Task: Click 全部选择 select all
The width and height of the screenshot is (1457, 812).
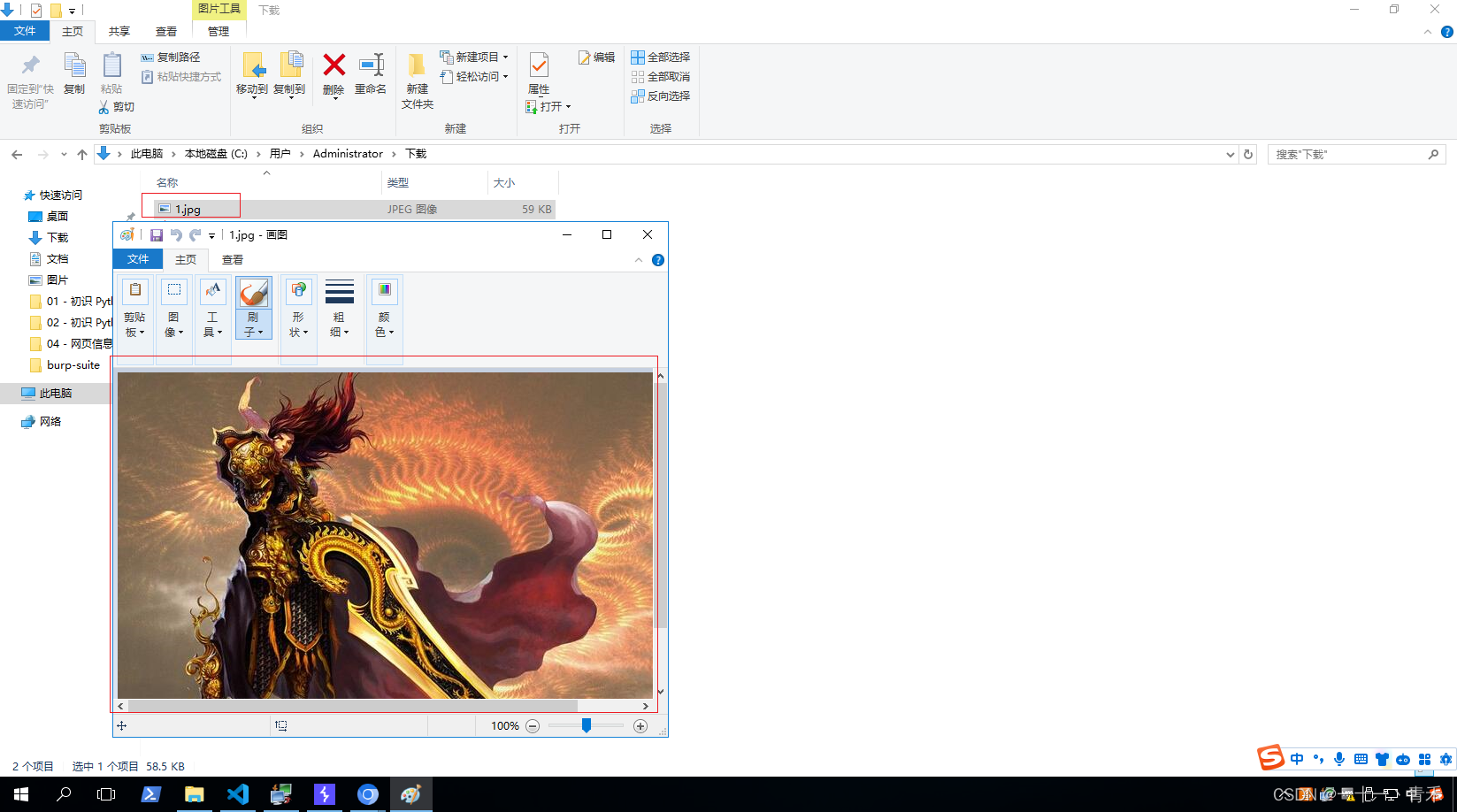Action: [x=660, y=57]
